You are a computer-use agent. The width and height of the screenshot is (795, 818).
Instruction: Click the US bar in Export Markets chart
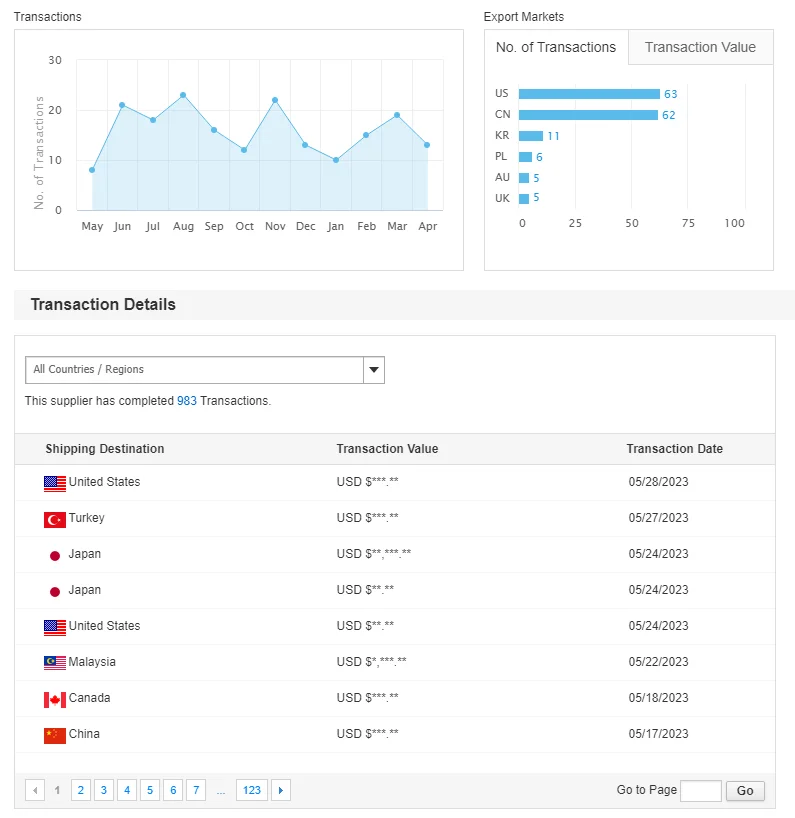coord(589,94)
